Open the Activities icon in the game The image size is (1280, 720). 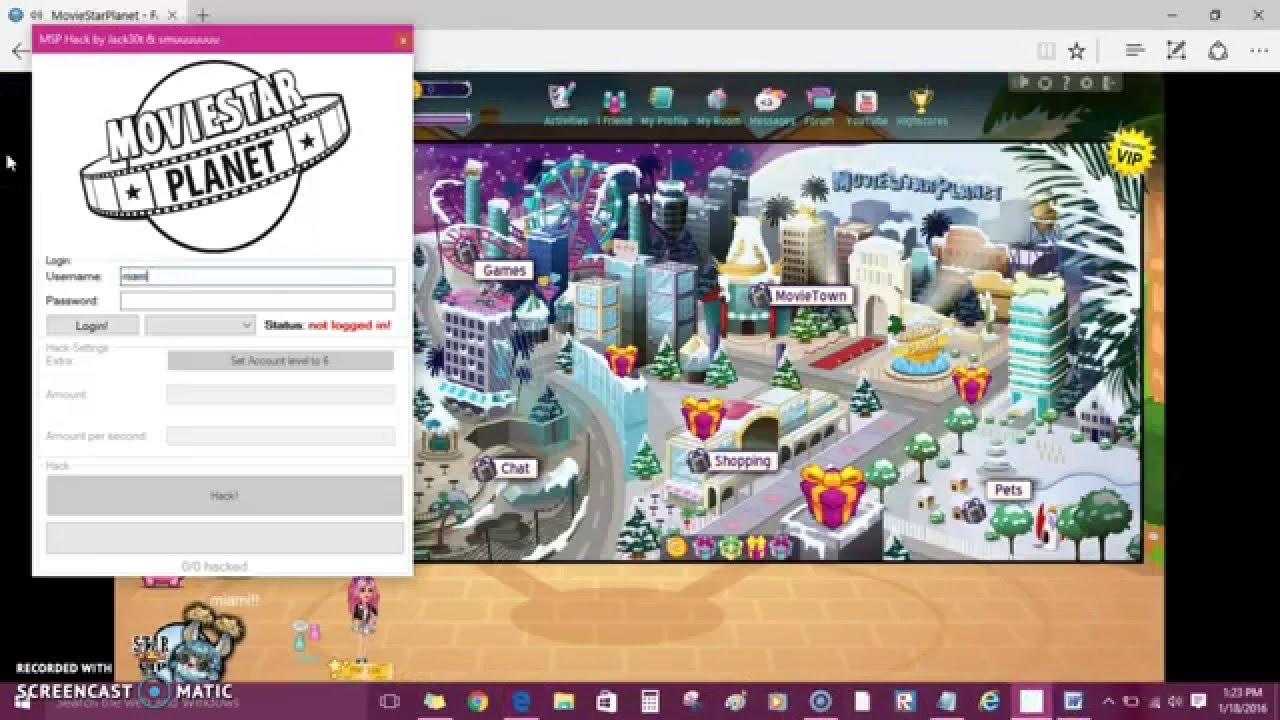(x=564, y=103)
